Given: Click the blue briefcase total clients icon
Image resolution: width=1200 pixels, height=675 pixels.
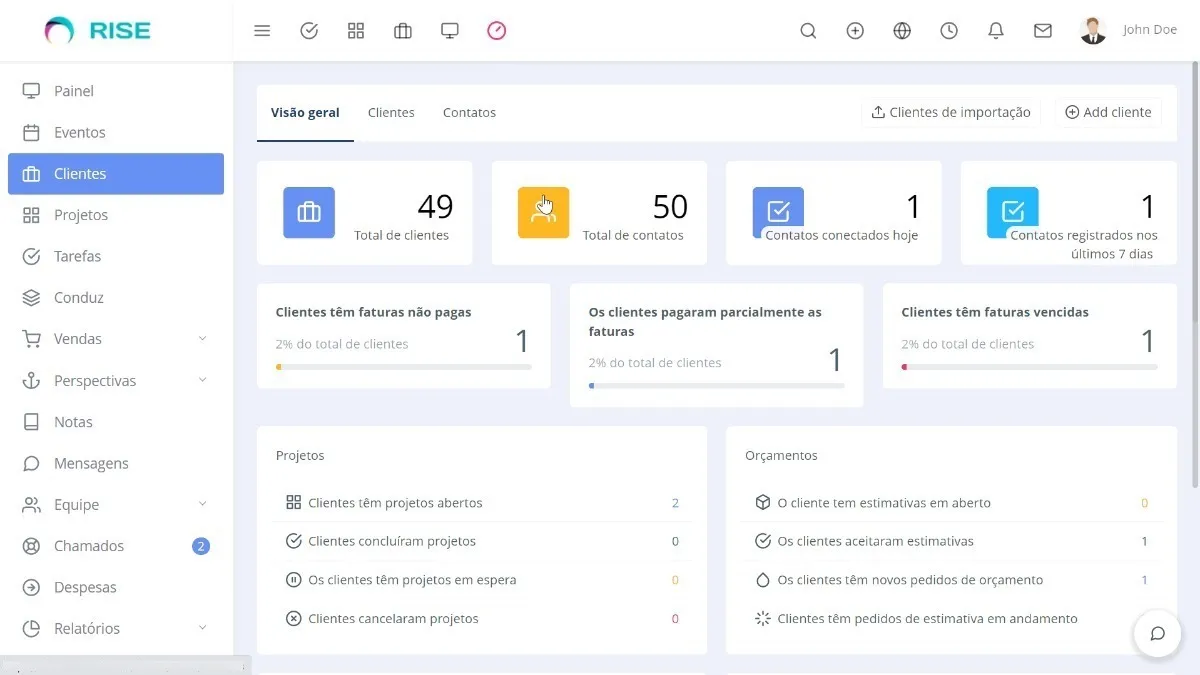Looking at the screenshot, I should (309, 213).
